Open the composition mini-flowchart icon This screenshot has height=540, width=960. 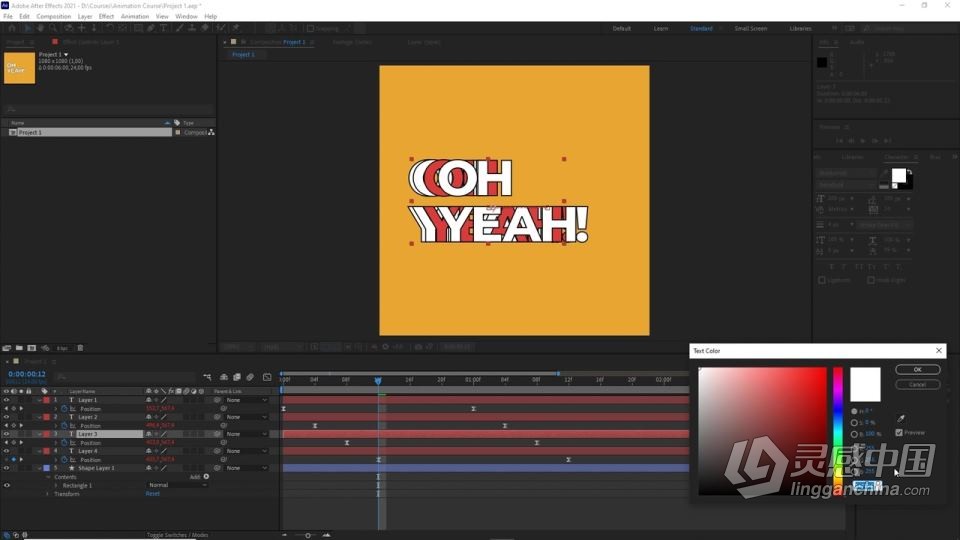click(x=208, y=377)
